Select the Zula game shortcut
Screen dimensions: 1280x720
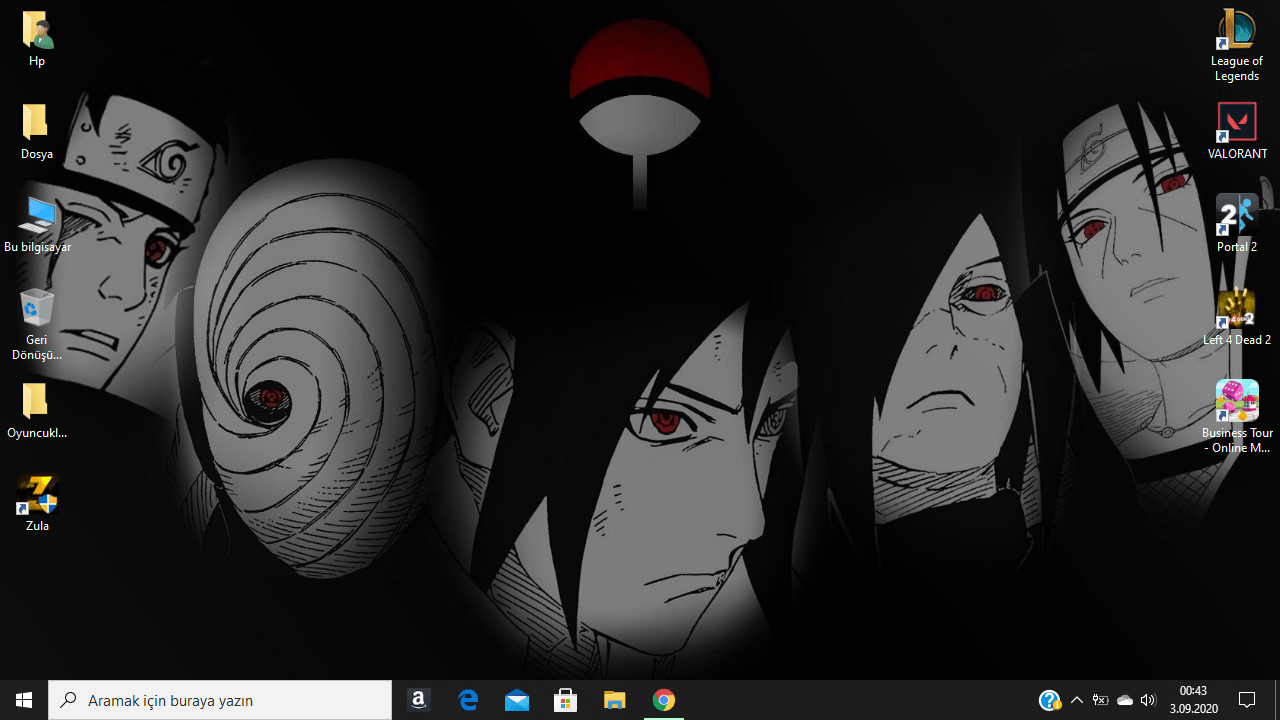(37, 503)
